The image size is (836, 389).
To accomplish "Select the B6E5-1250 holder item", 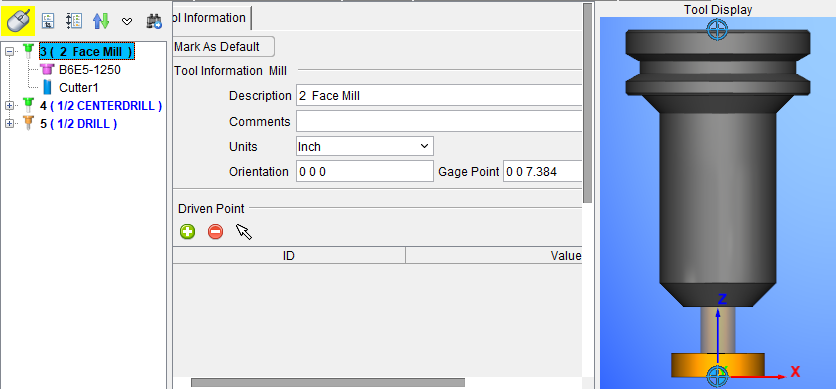I will 90,70.
